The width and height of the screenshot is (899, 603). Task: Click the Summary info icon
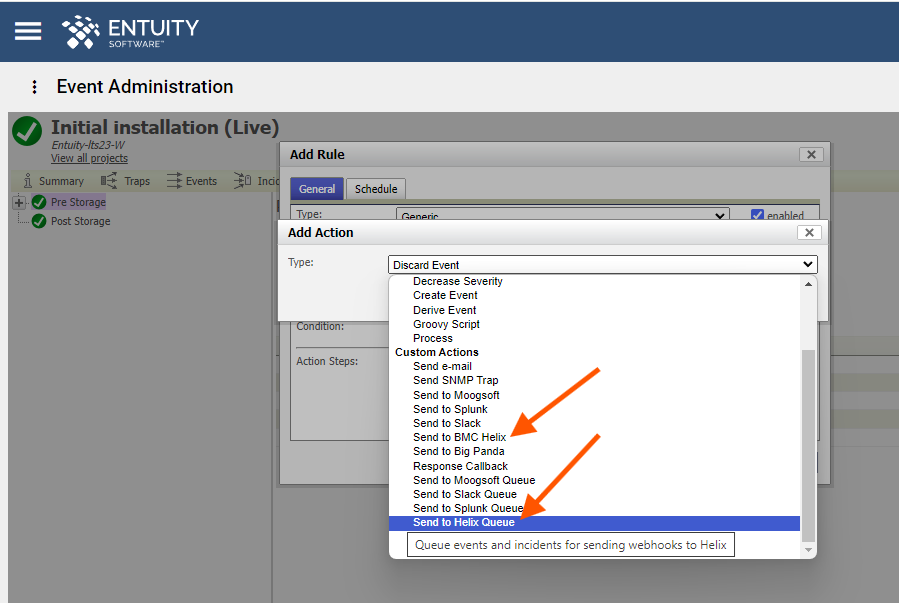pos(28,181)
